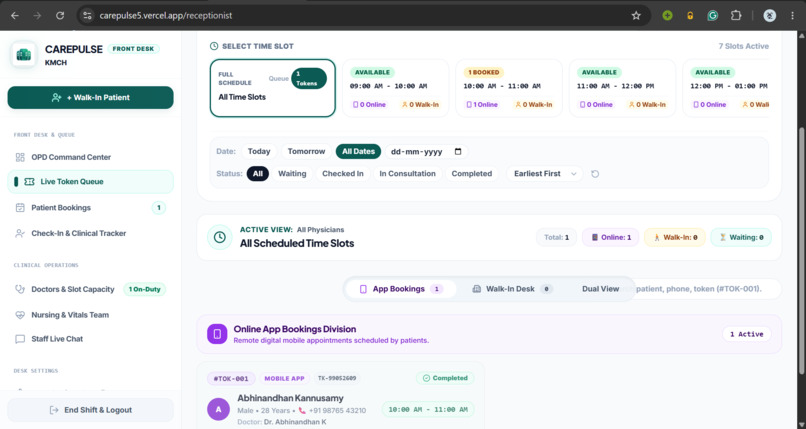Click token label #TOK-001
The image size is (806, 429).
(231, 379)
